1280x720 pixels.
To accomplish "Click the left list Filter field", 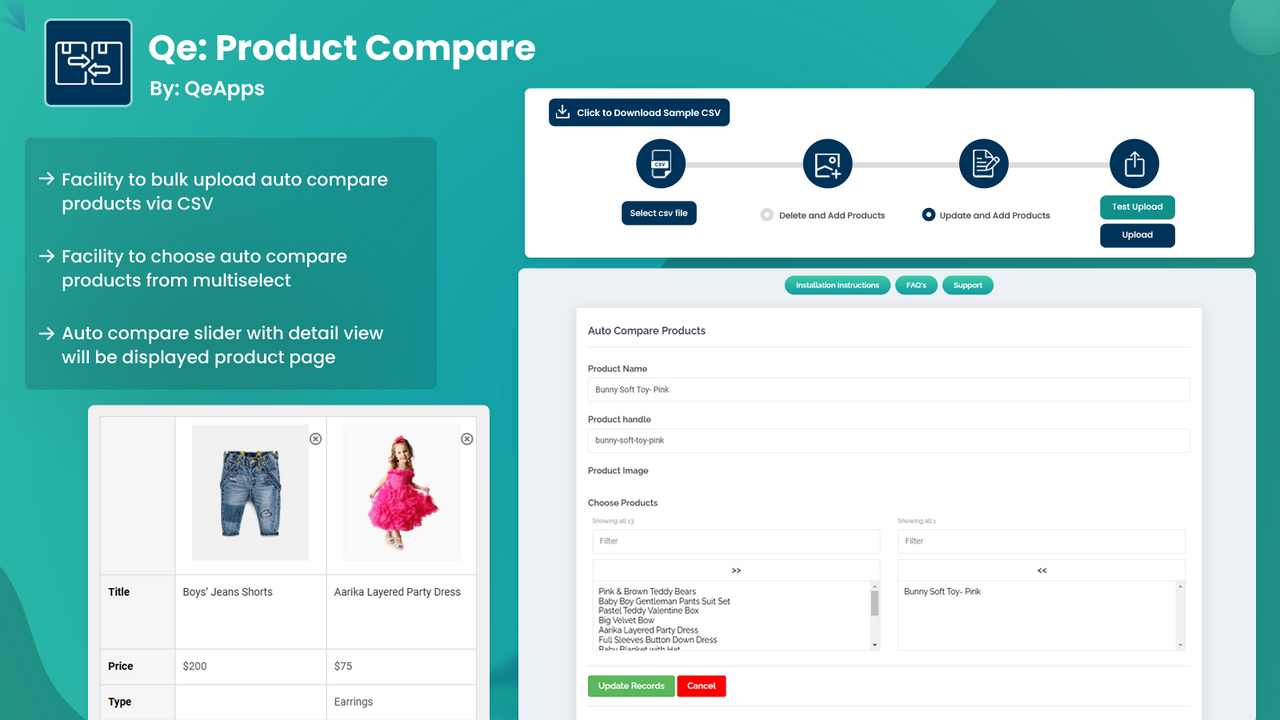I will [x=736, y=541].
